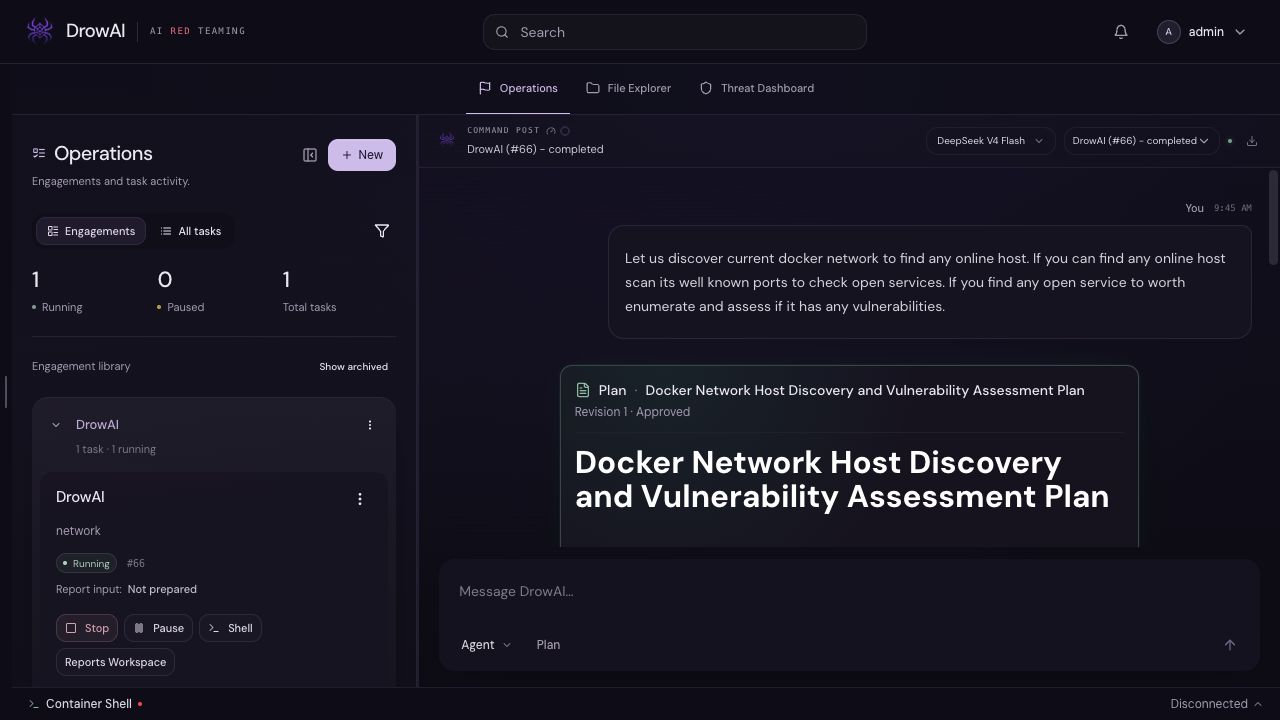Open the DrowAI task card three-dot menu

(x=360, y=499)
